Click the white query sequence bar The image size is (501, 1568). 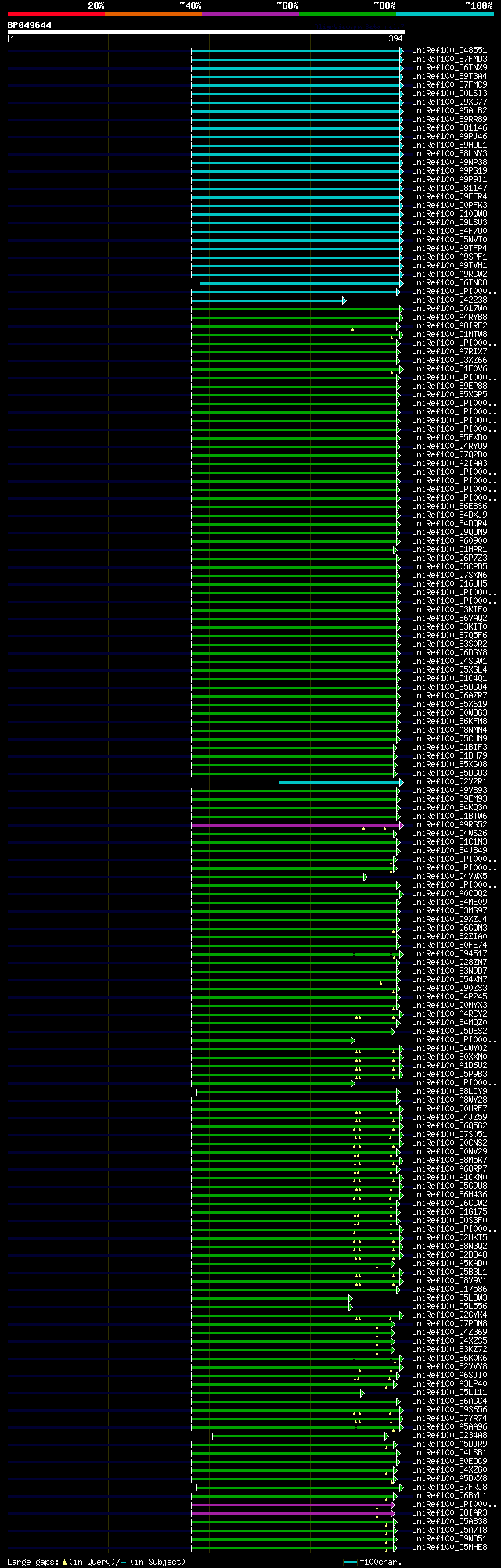(206, 32)
